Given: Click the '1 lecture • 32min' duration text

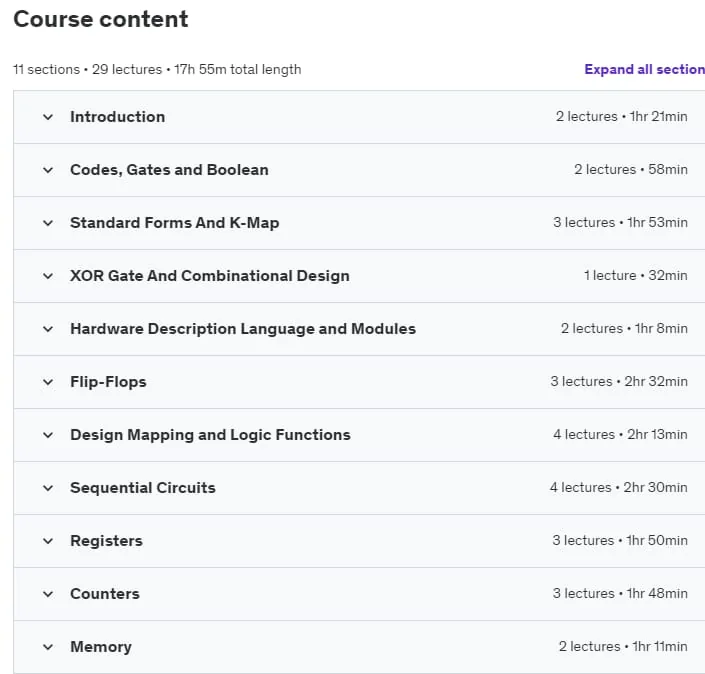Looking at the screenshot, I should (x=635, y=276).
